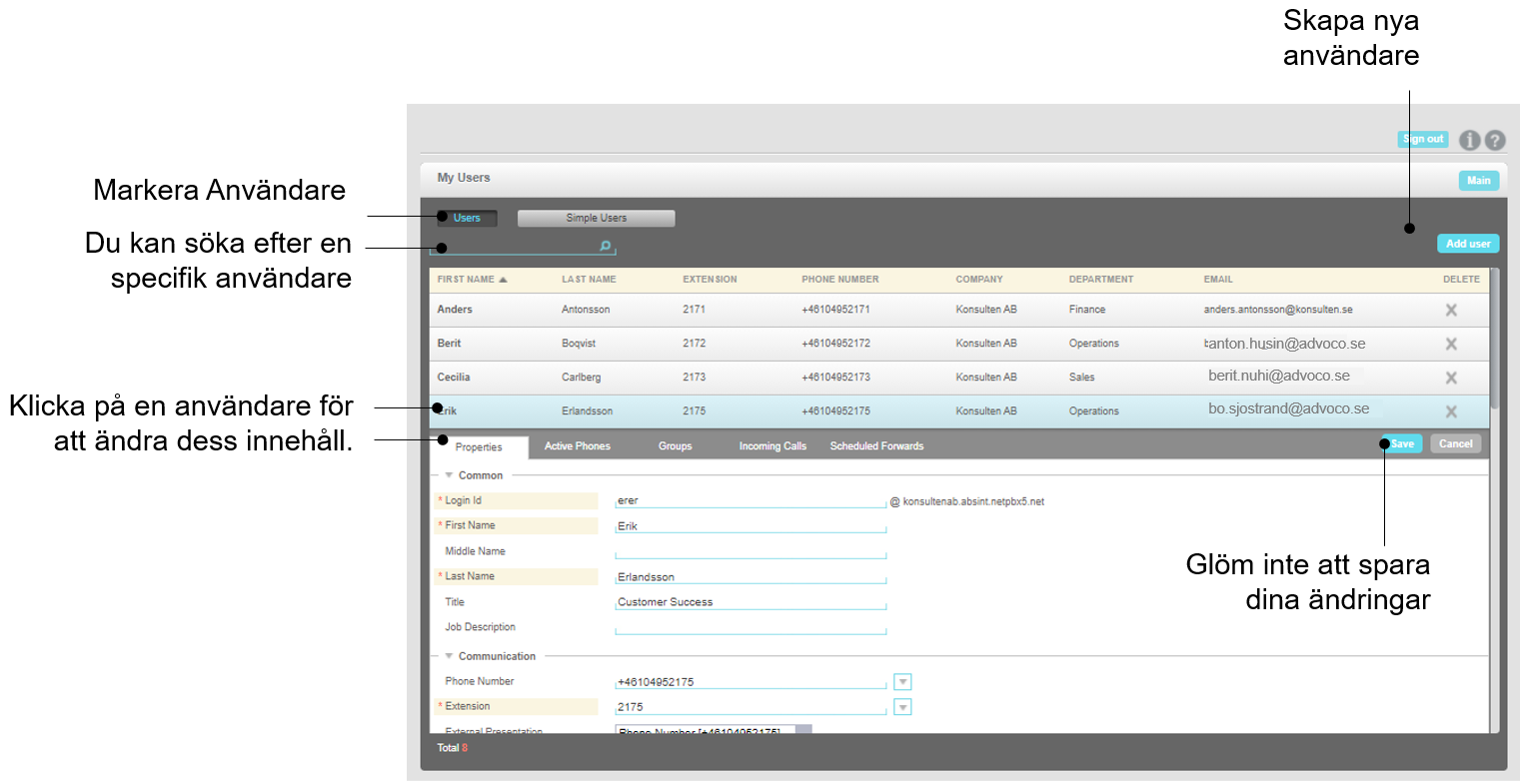Viewport: 1522px width, 784px height.
Task: Open External Presentation combo box
Action: coord(714,730)
